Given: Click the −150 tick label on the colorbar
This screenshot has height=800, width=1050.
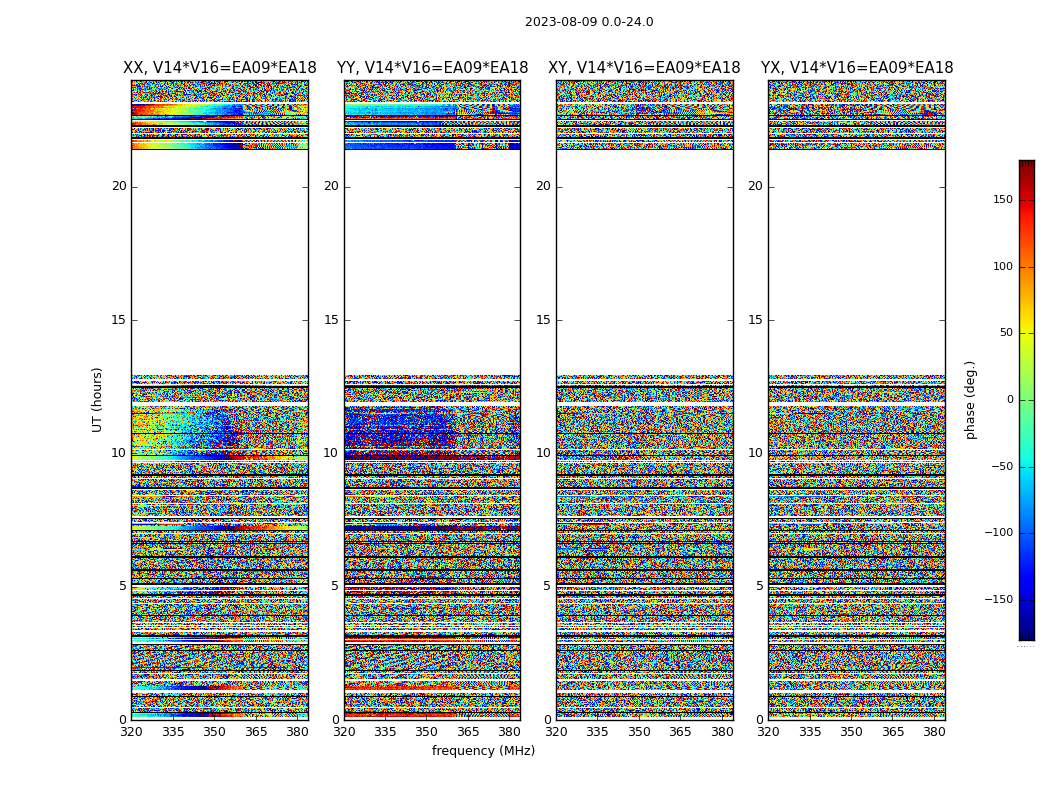Looking at the screenshot, I should [x=999, y=600].
